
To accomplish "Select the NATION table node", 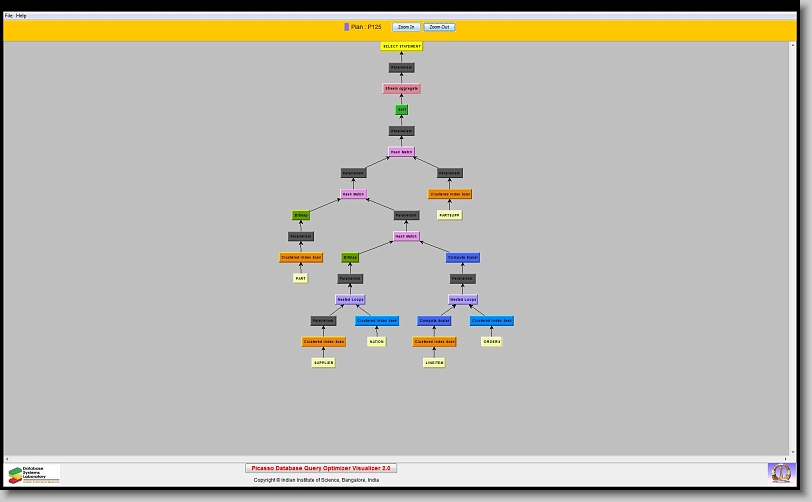I will click(x=376, y=342).
